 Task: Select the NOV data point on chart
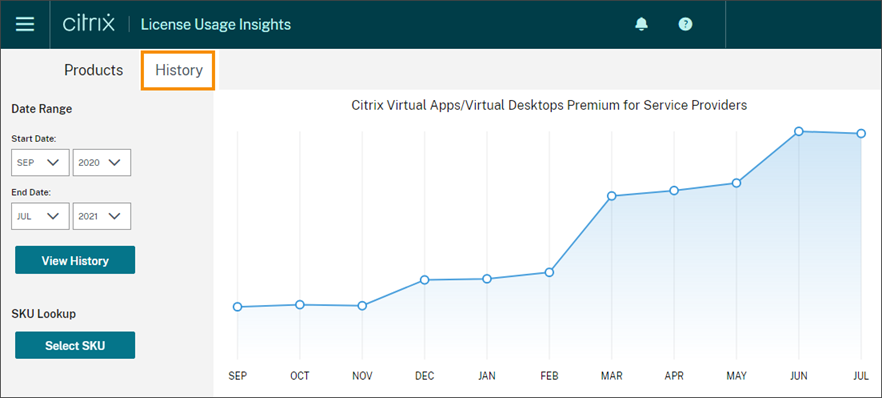[x=362, y=306]
